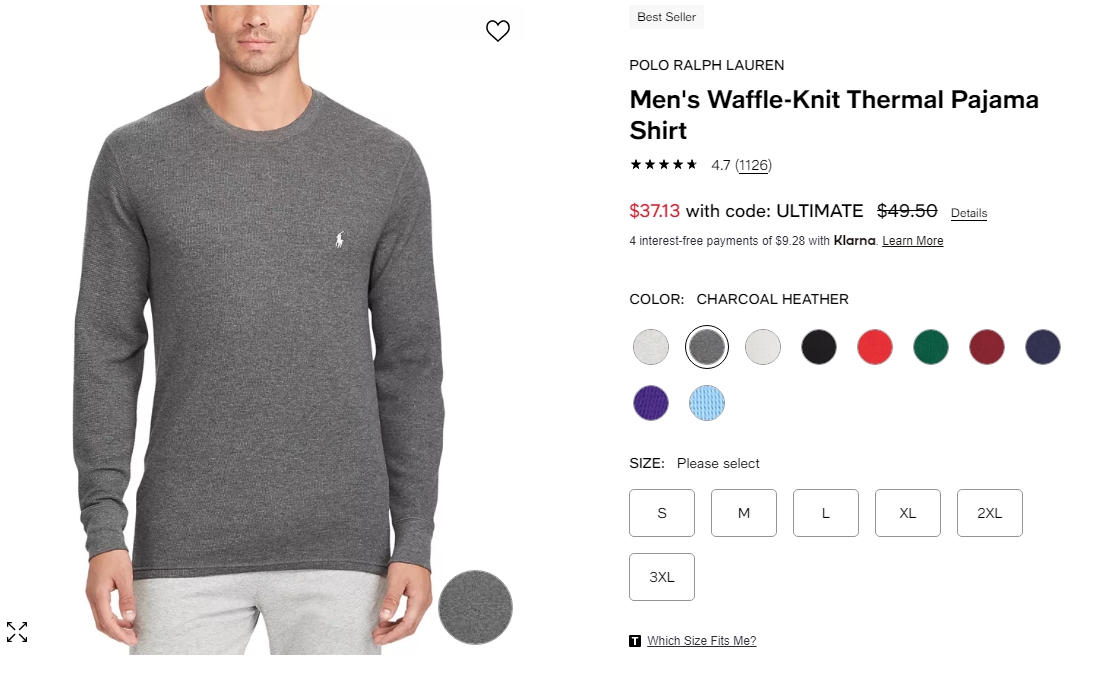Select size S

tap(661, 513)
